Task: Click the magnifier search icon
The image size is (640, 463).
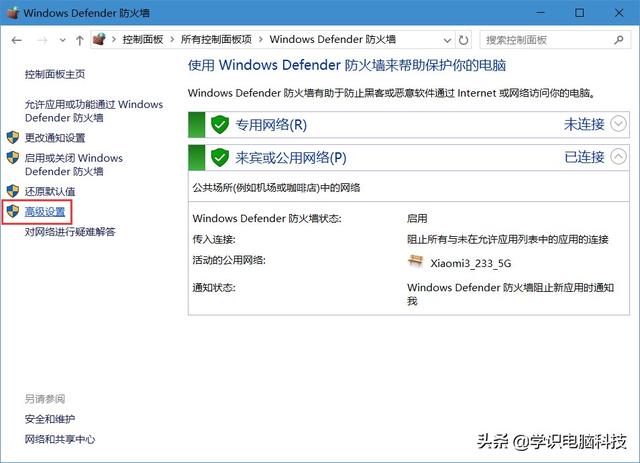Action: pyautogui.click(x=619, y=40)
